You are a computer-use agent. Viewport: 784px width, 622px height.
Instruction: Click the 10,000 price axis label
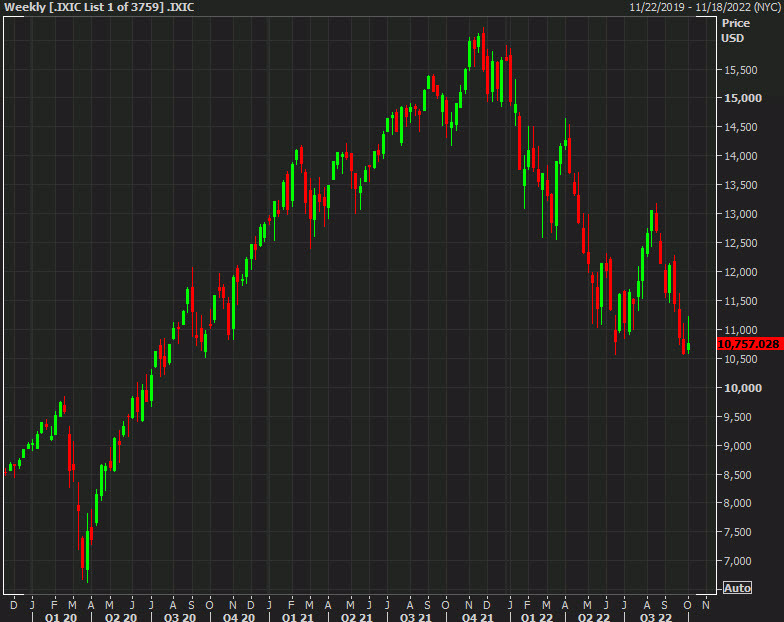point(743,388)
